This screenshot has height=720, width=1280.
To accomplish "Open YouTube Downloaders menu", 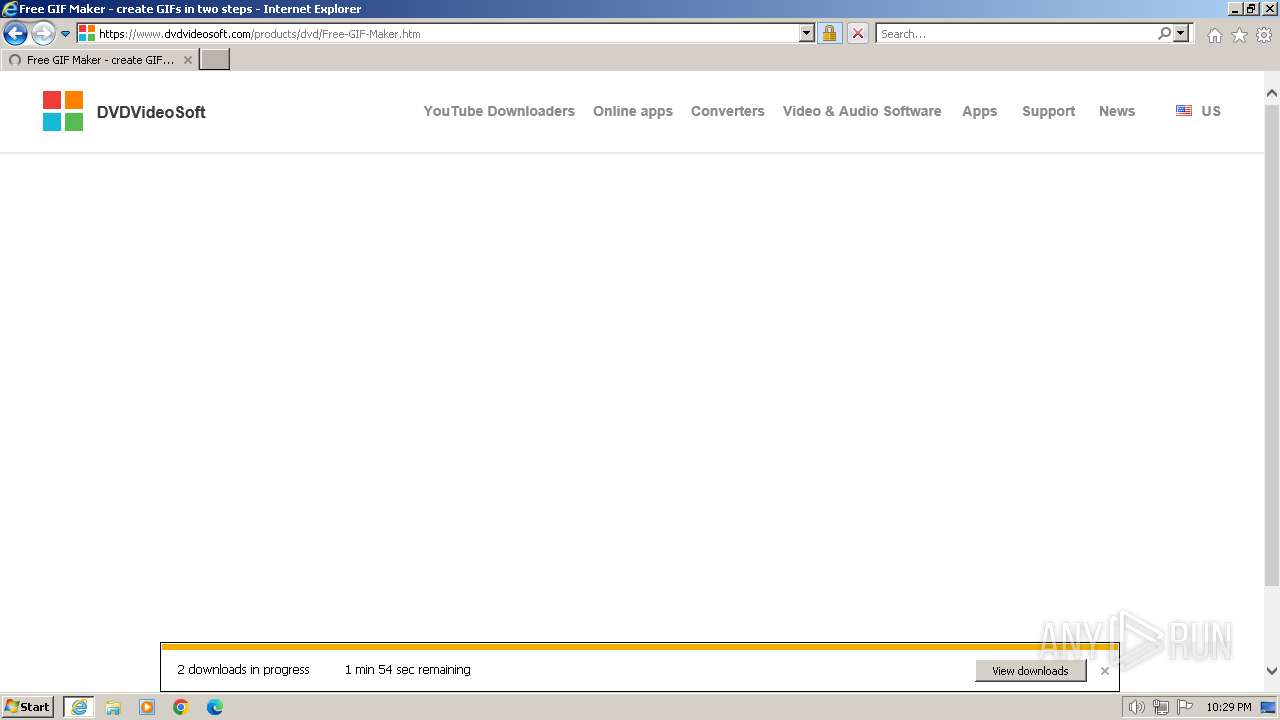I will 499,111.
